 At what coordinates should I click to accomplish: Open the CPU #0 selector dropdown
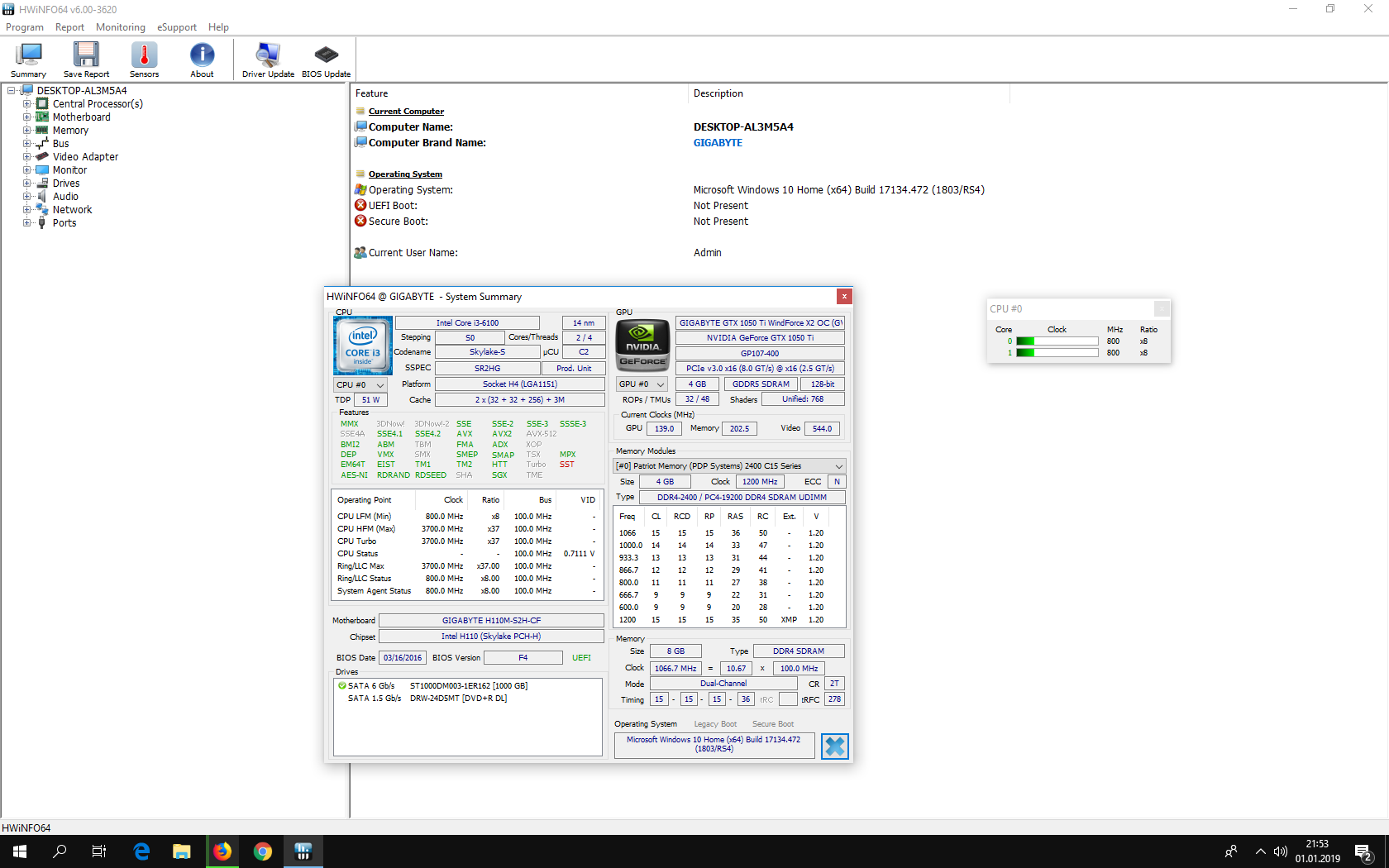coord(360,384)
